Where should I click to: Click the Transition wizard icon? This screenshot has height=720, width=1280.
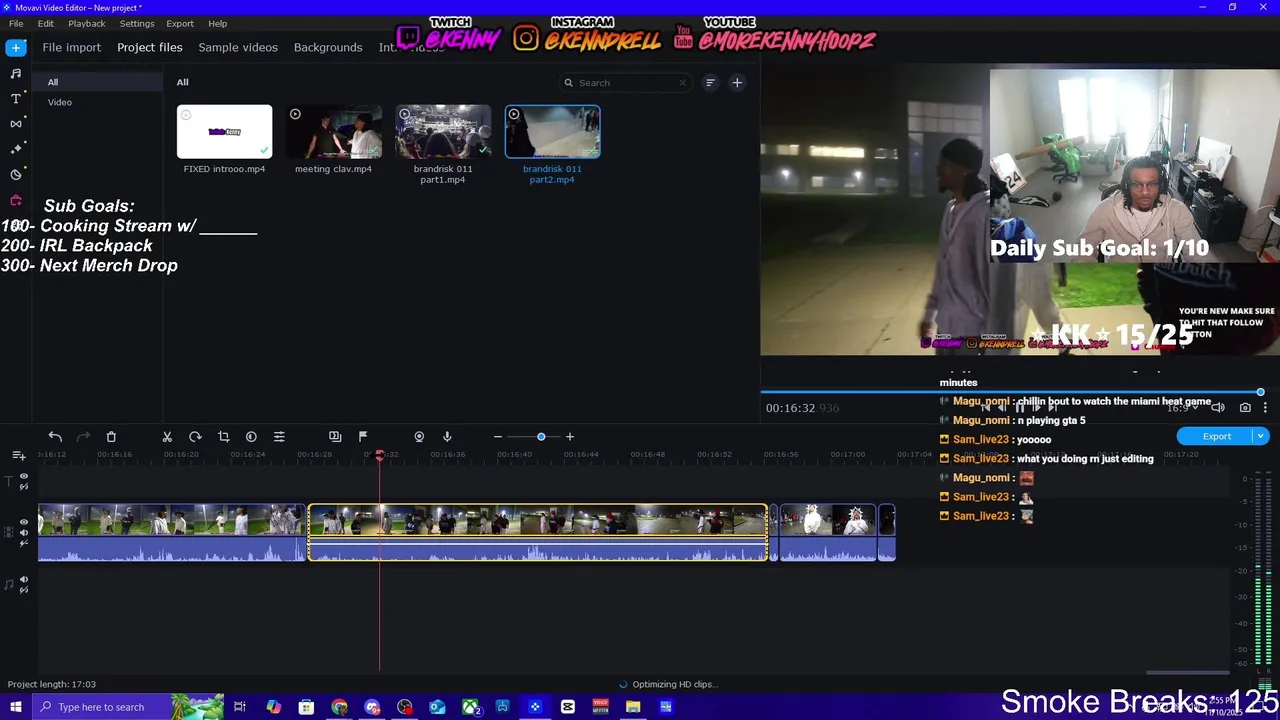[335, 437]
